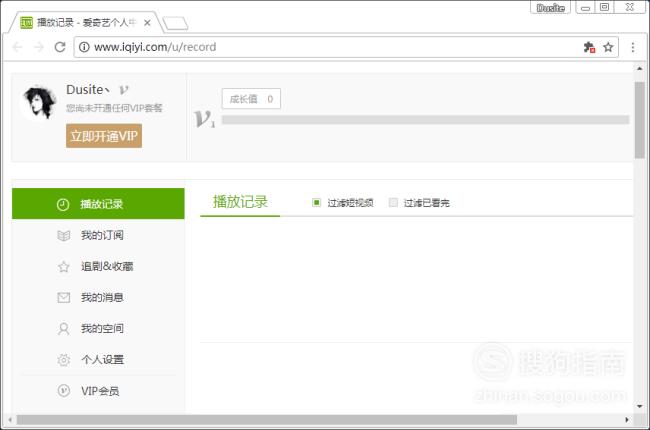Click the gear icon beside 个人设置
The width and height of the screenshot is (650, 430).
pos(63,360)
